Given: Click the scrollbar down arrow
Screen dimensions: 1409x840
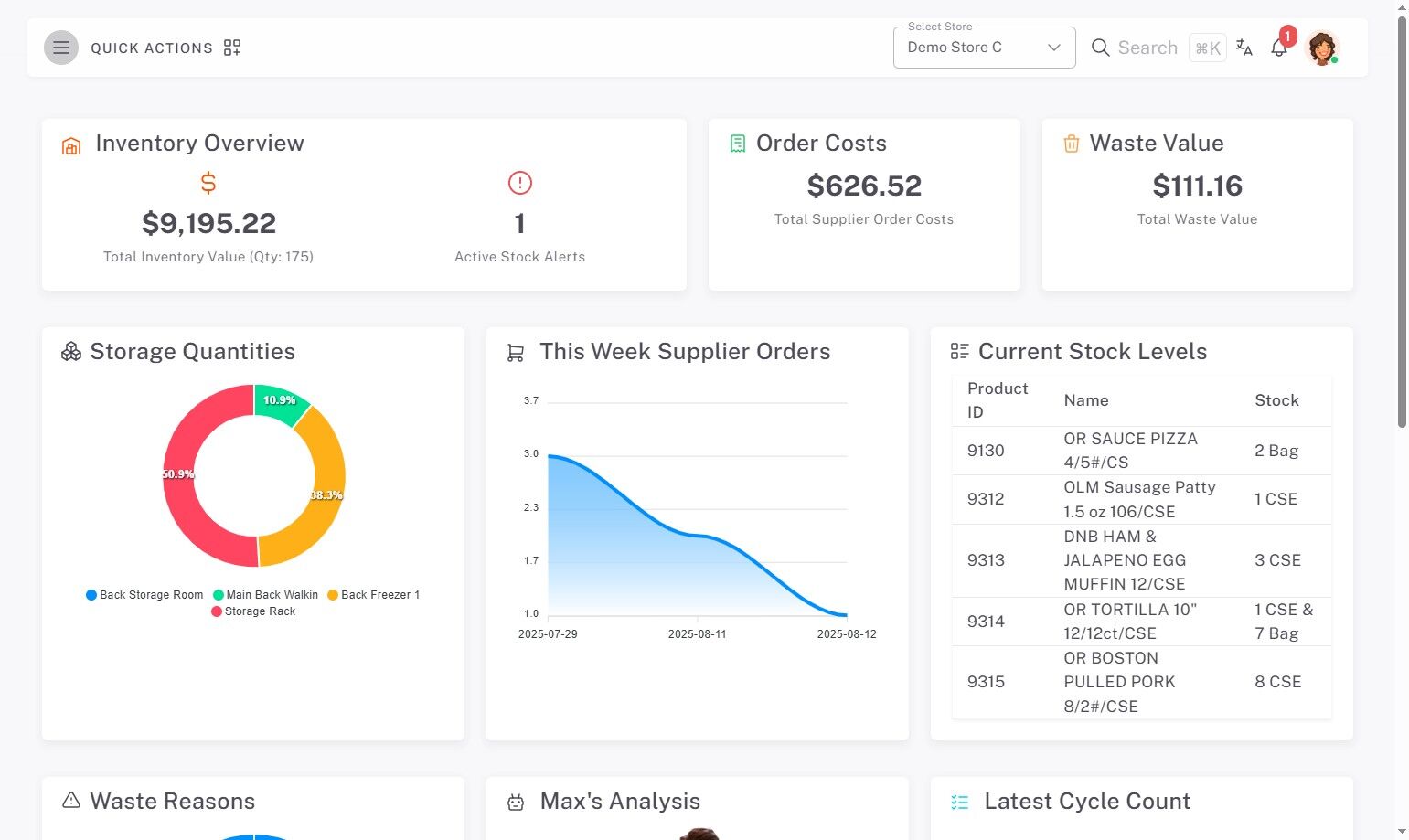Looking at the screenshot, I should (1402, 832).
